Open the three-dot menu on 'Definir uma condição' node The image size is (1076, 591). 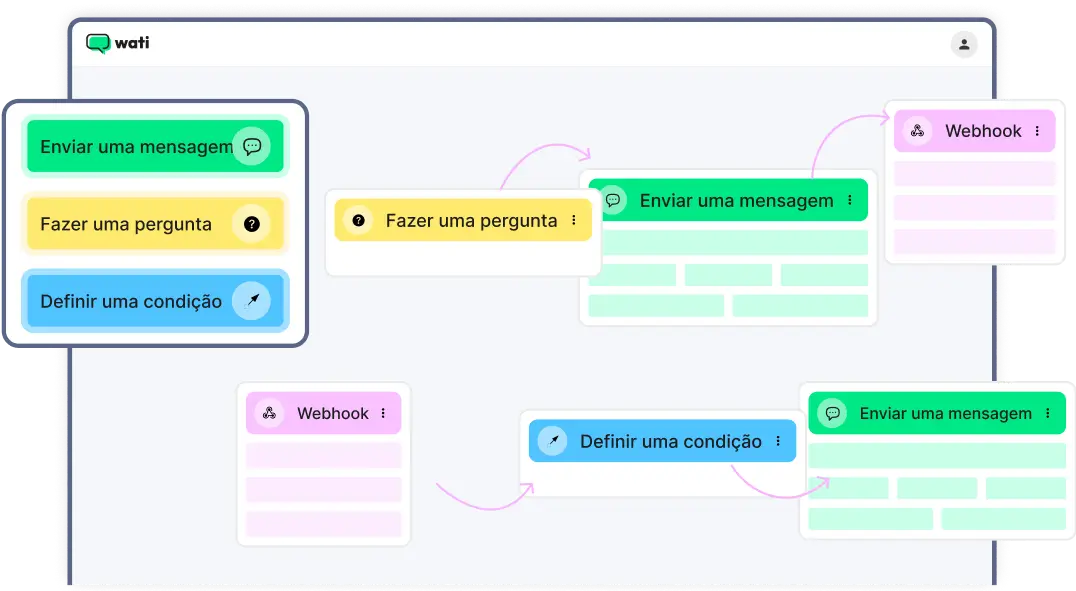click(x=780, y=441)
